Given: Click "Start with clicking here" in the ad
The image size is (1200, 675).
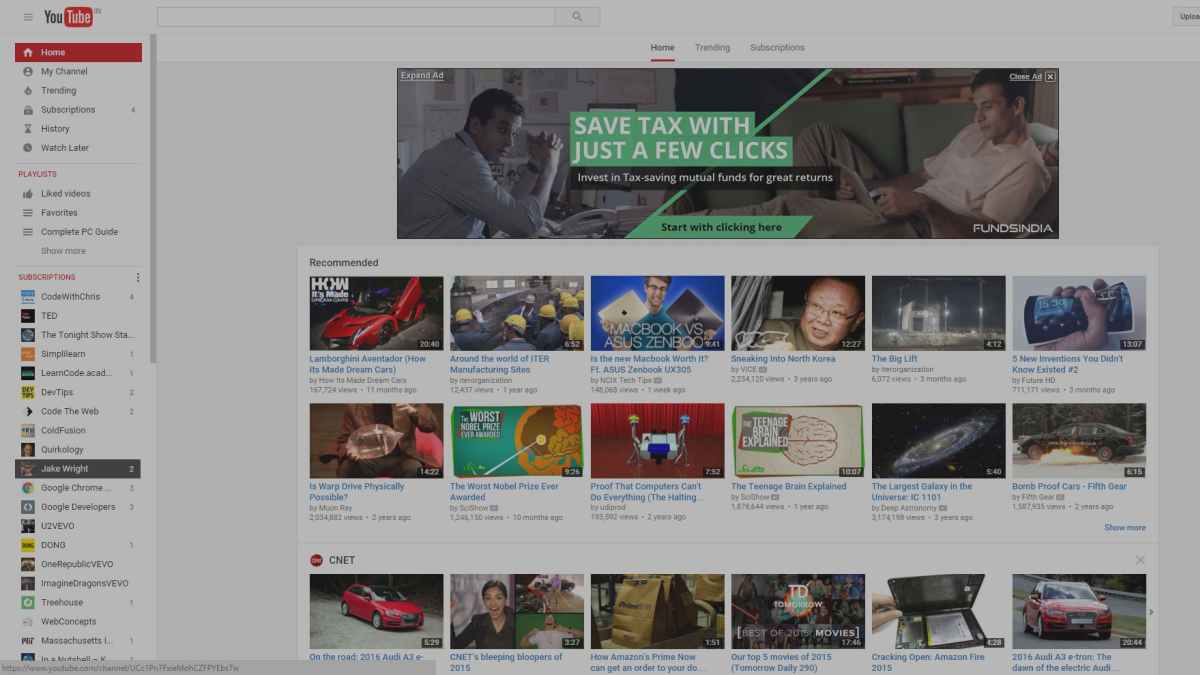Looking at the screenshot, I should pyautogui.click(x=721, y=227).
